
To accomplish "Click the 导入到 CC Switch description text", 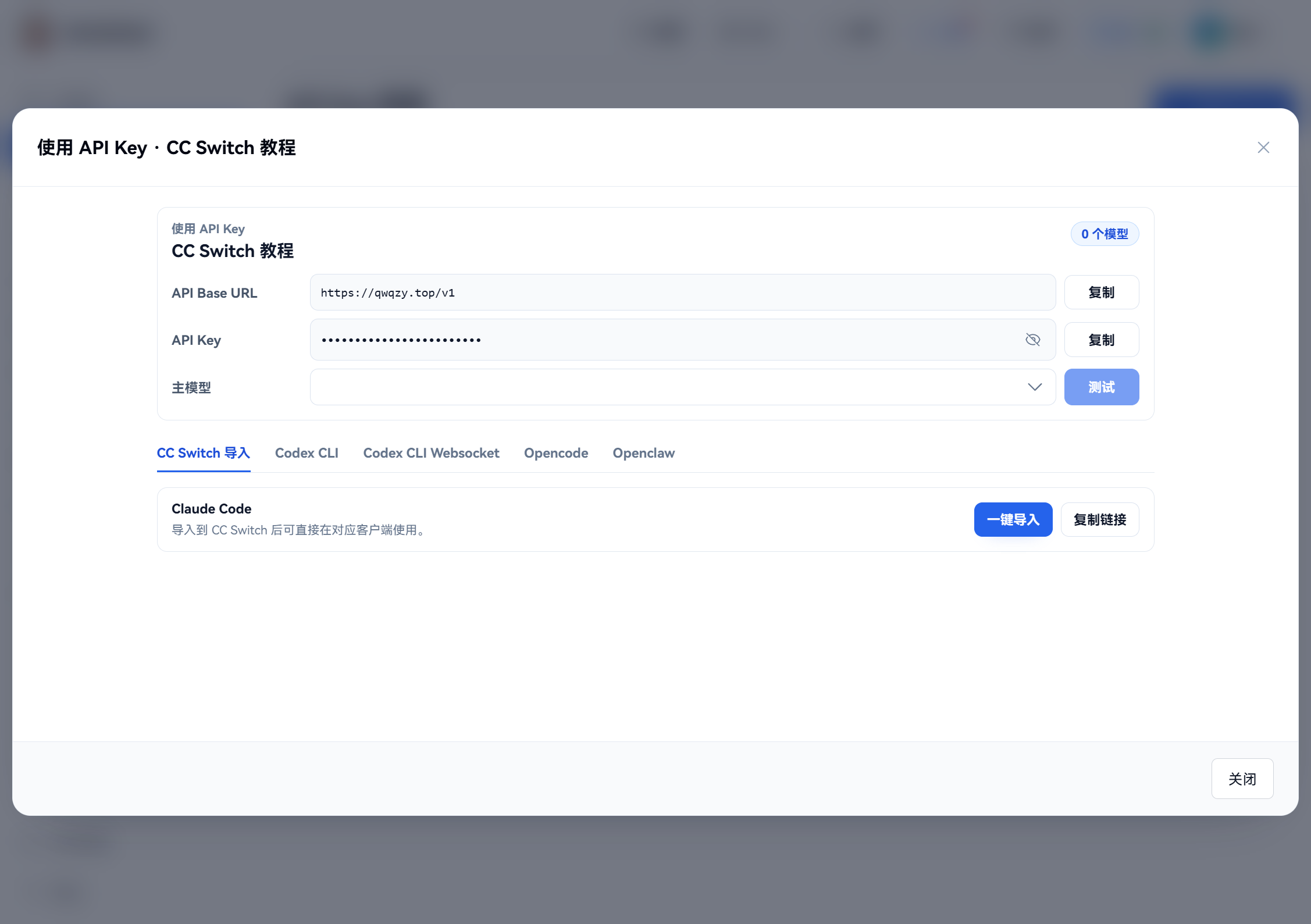I will (300, 530).
